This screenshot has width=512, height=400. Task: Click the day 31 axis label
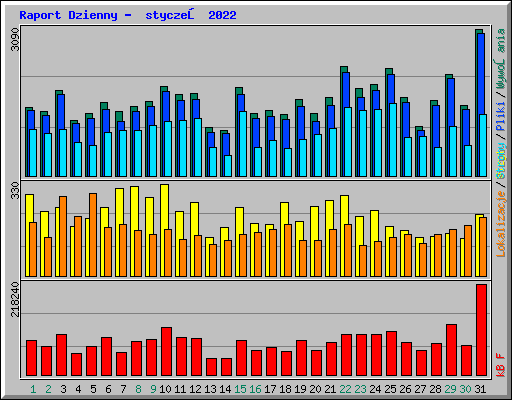point(480,389)
